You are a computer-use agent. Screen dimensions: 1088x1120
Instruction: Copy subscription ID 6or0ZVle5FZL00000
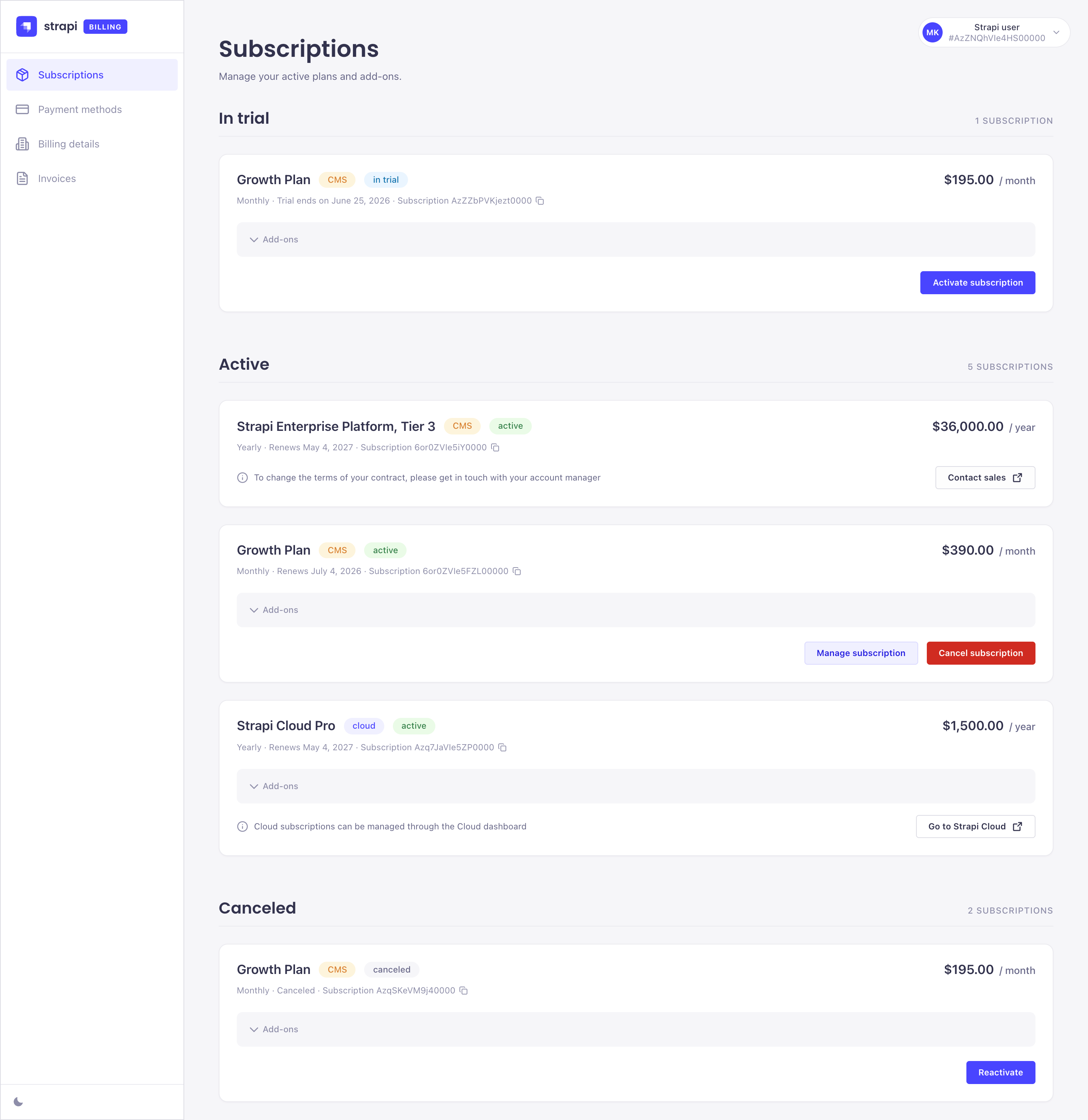tap(517, 571)
